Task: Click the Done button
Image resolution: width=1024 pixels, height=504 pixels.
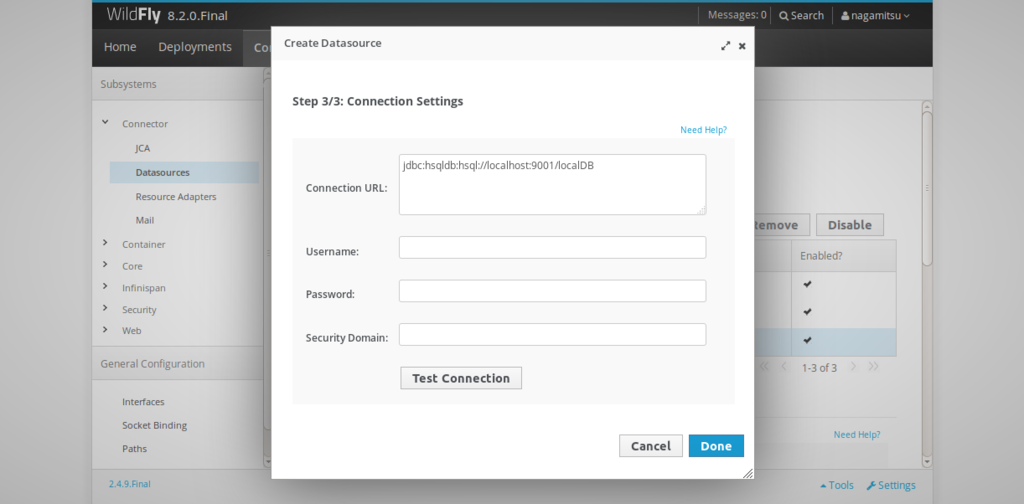Action: 715,446
